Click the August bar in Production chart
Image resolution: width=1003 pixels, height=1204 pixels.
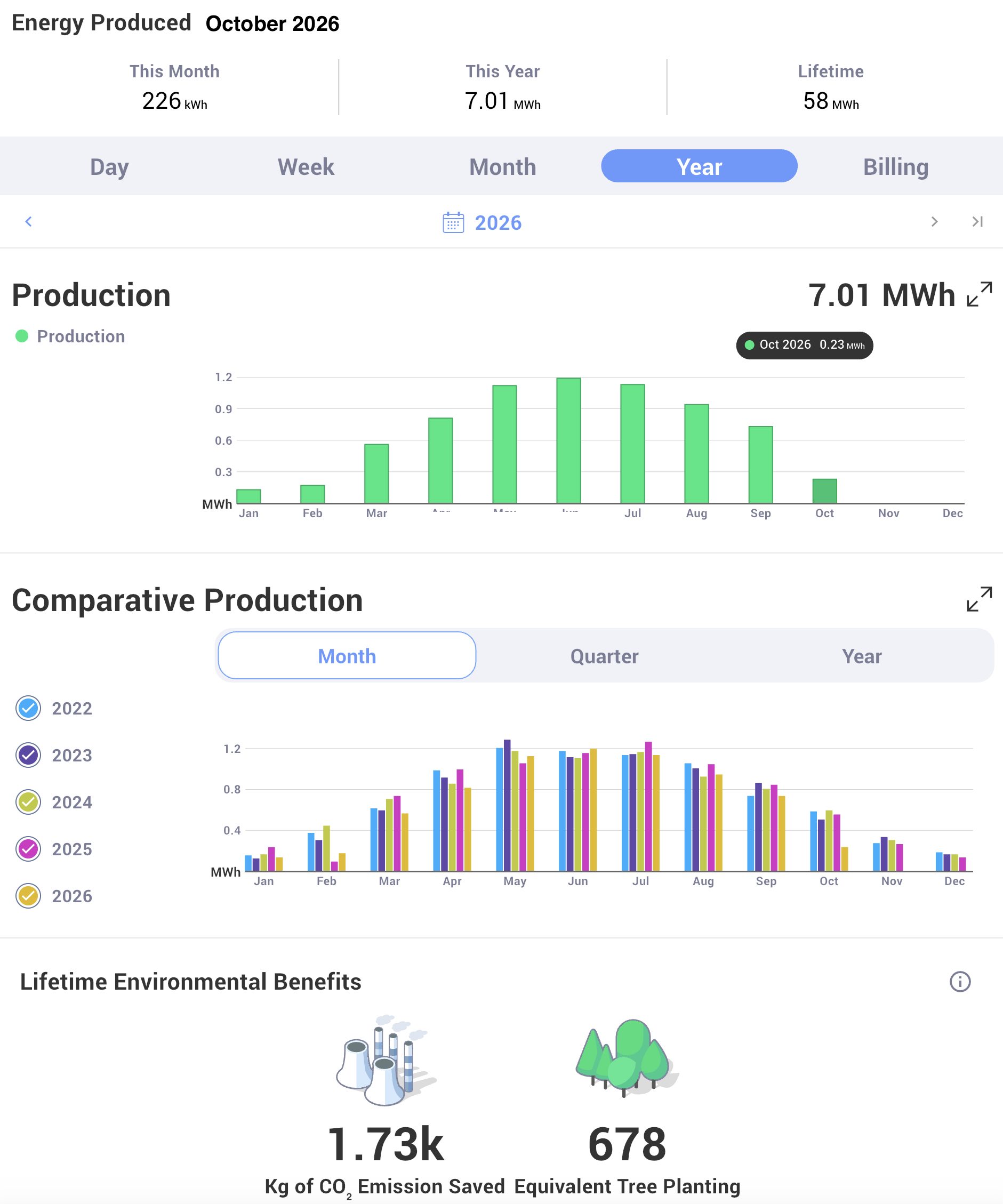pyautogui.click(x=696, y=454)
